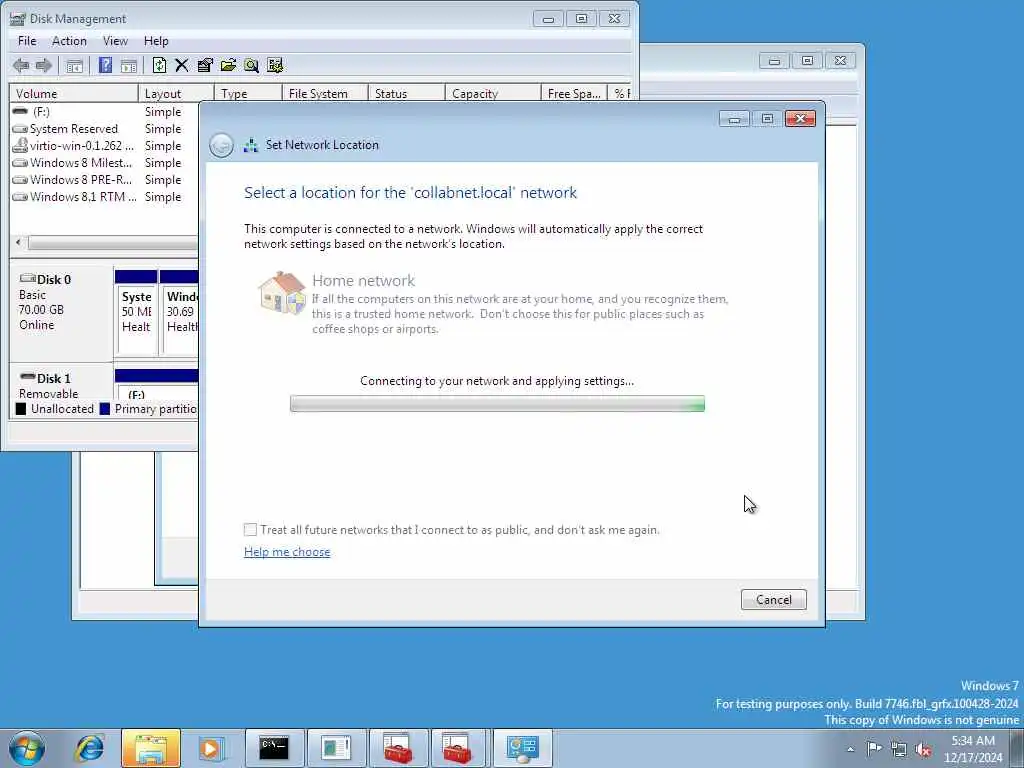Screen dimensions: 1024x768
Task: Open Windows Media Player from the taskbar
Action: click(211, 748)
